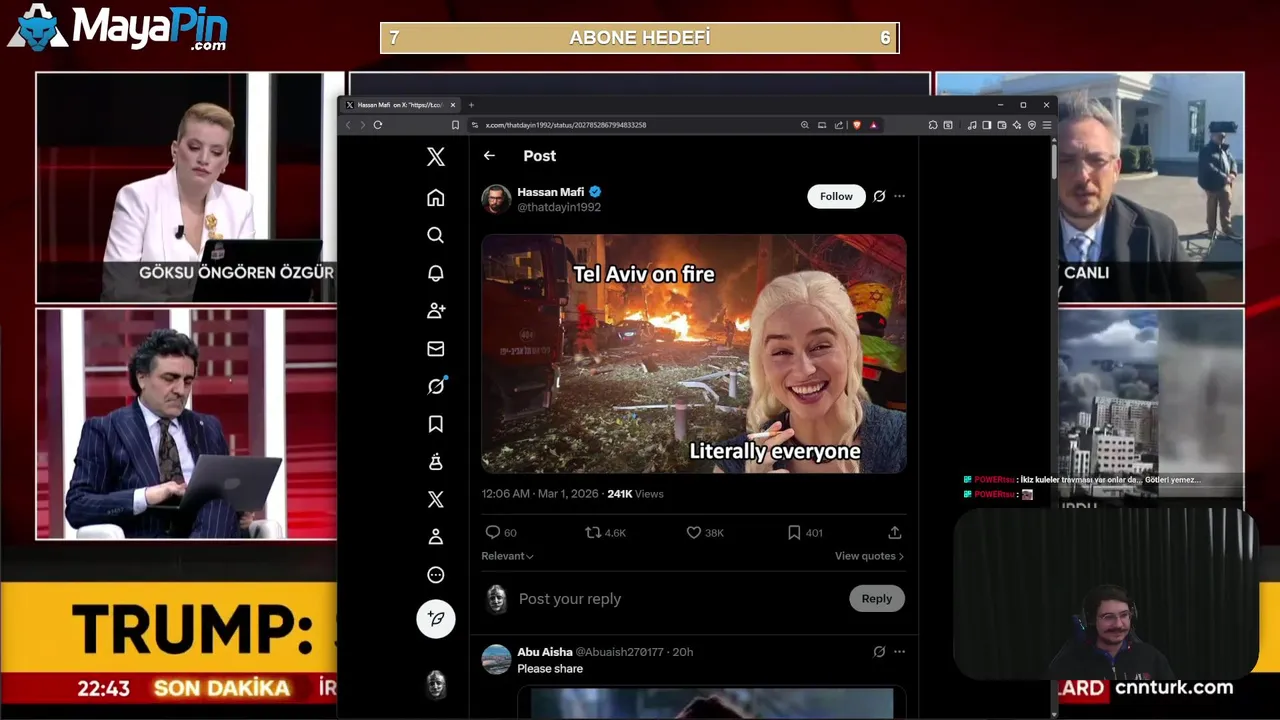Open Messages envelope icon
The width and height of the screenshot is (1280, 720).
[x=435, y=349]
